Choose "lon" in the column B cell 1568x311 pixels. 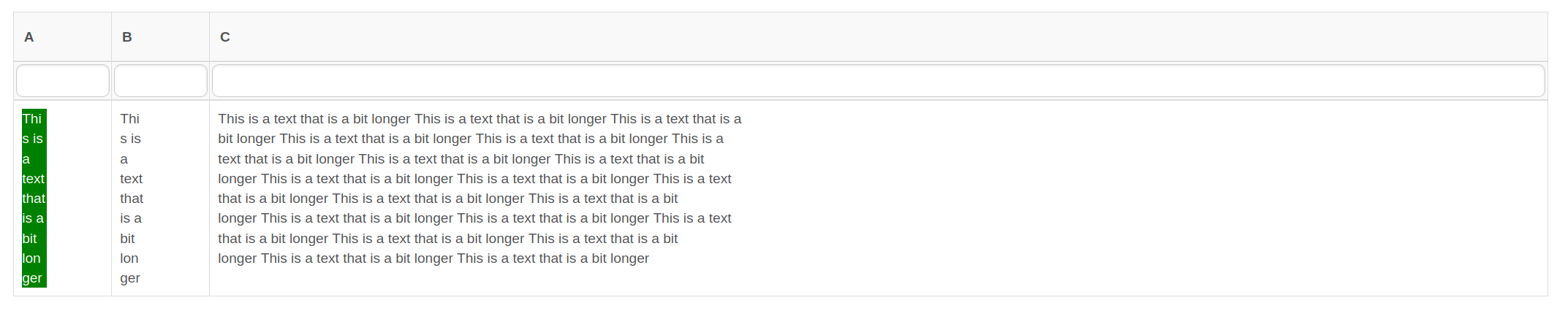click(x=129, y=258)
